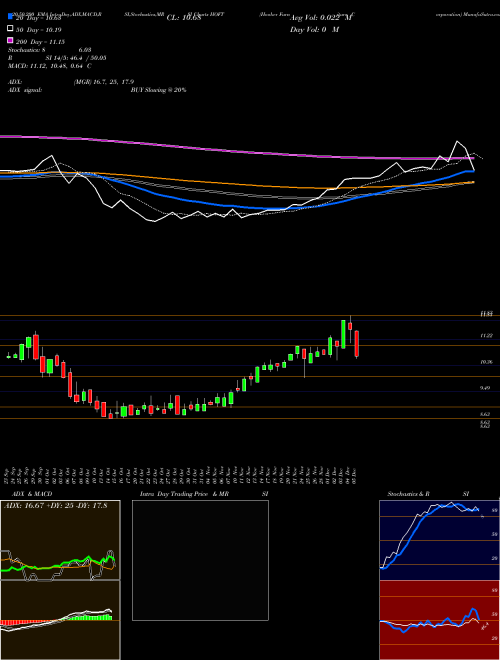Select the 200 Day average label
Image resolution: width=500 pixels, height=660 pixels.
41,42
